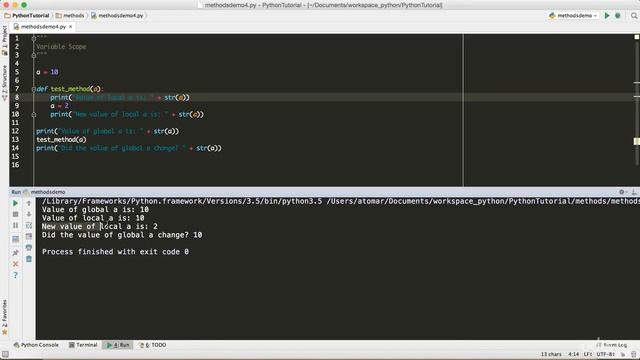The image size is (640, 360).
Task: Open the 6: TODO tool window
Action: coord(153,345)
